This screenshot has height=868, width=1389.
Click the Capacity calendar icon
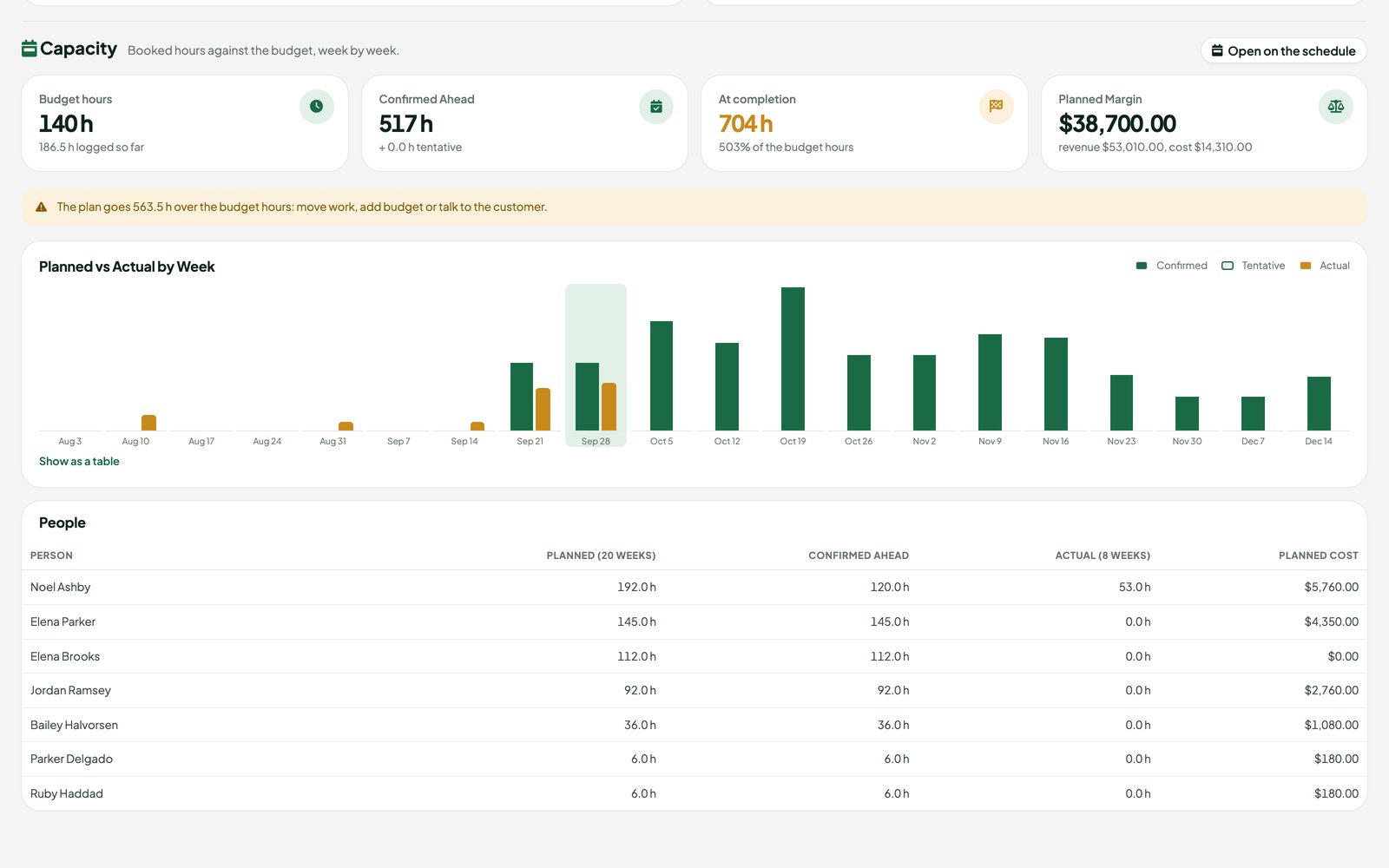point(29,49)
